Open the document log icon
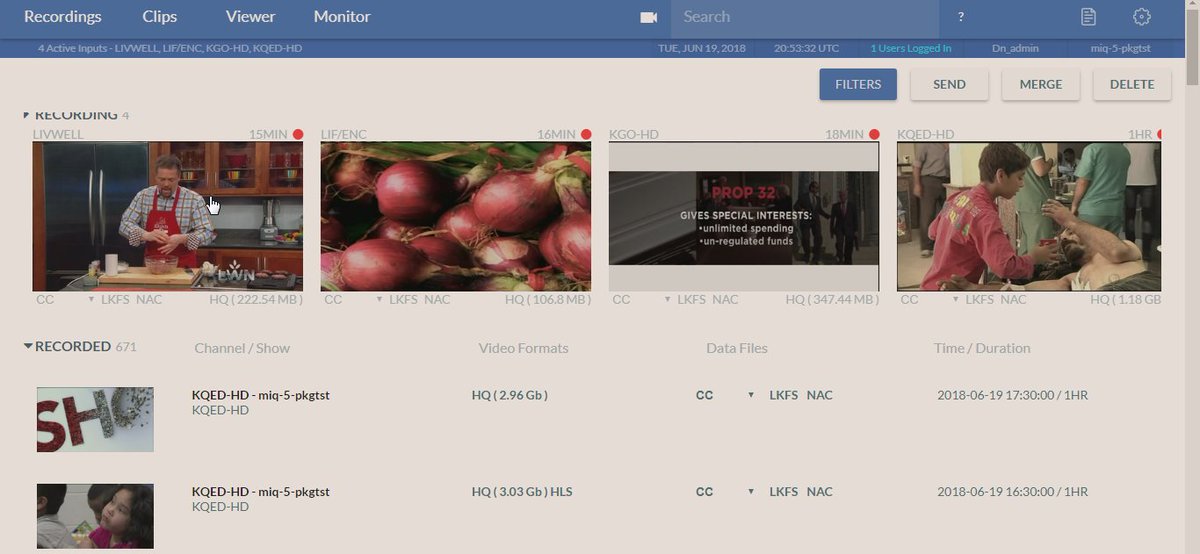This screenshot has height=554, width=1200. (1088, 17)
